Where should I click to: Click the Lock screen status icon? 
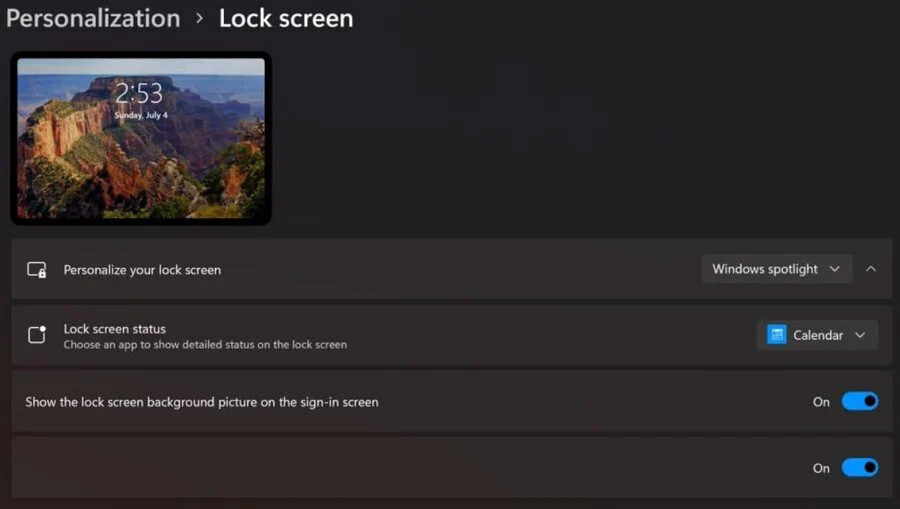point(37,335)
